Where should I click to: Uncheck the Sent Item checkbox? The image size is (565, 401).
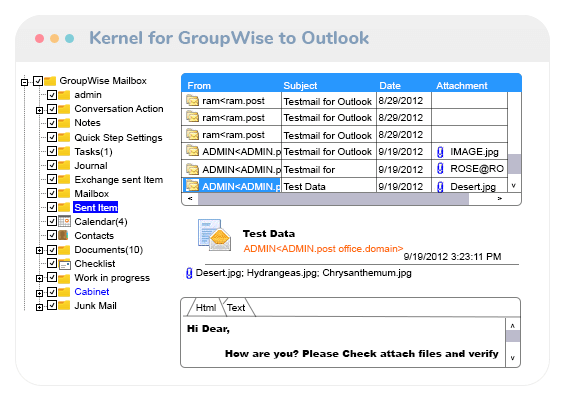52,207
